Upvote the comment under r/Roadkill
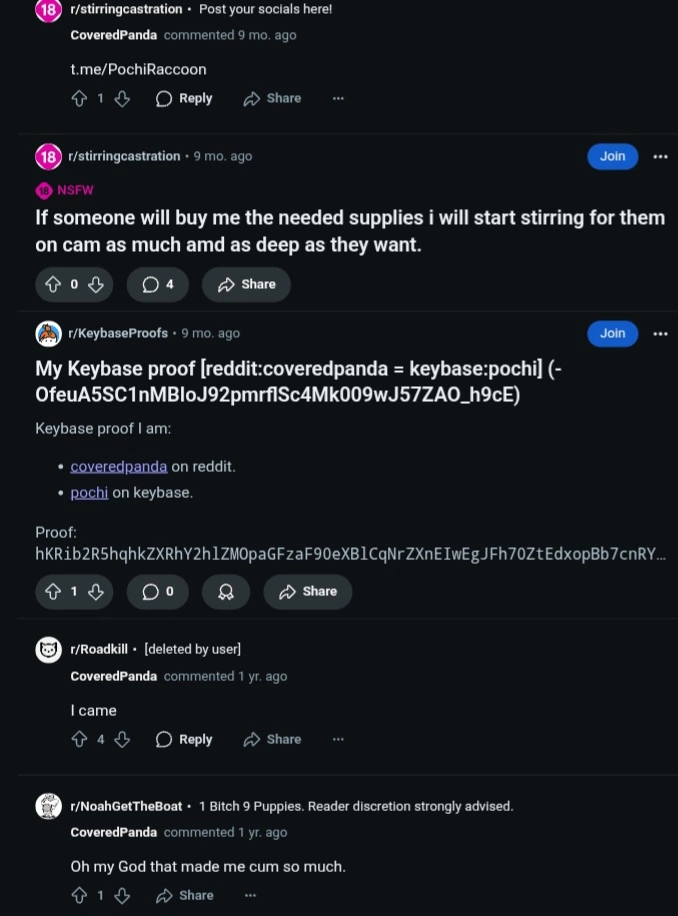Viewport: 678px width, 916px height. (79, 739)
